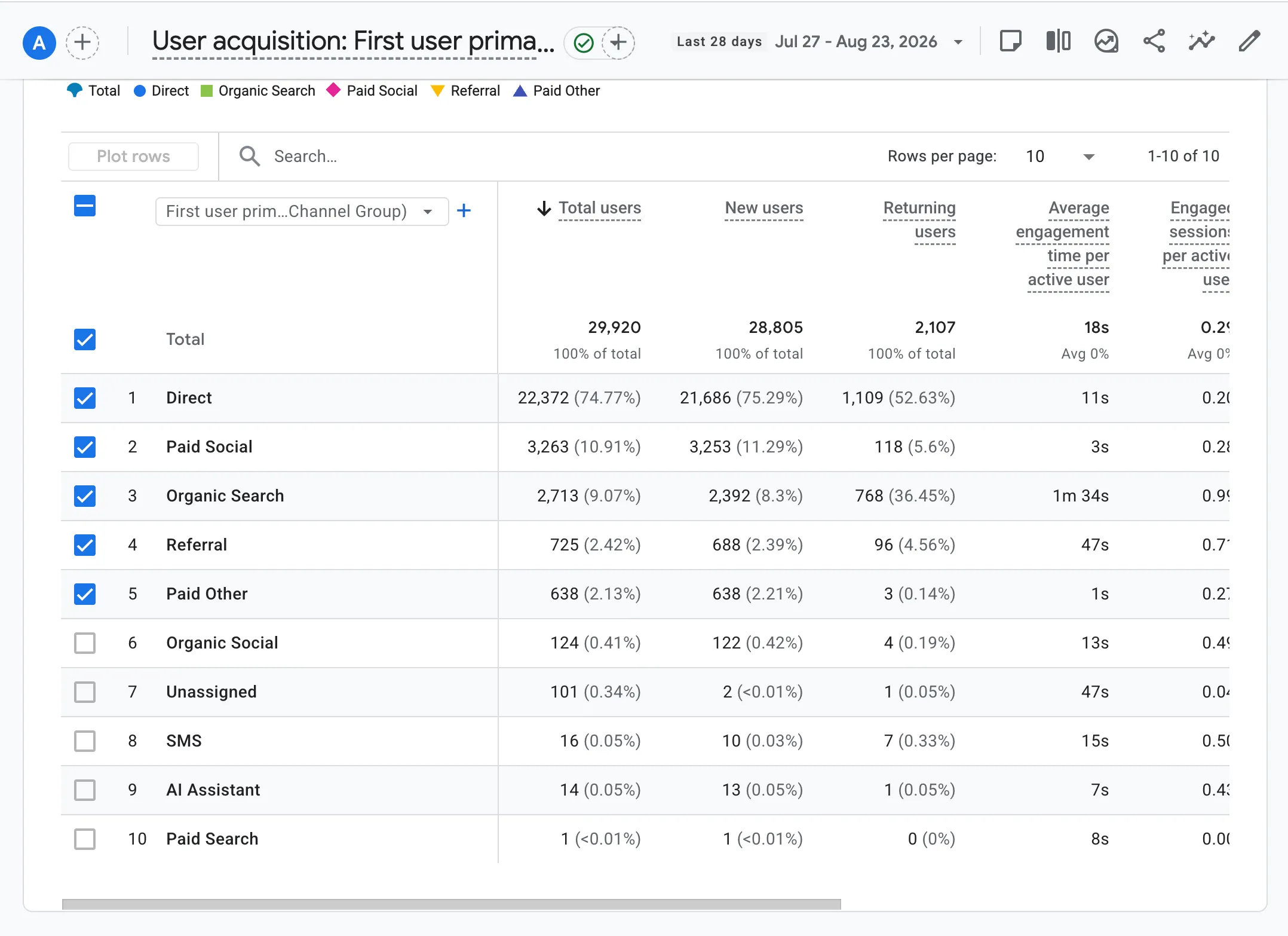Sort by Returning users column header
Image resolution: width=1288 pixels, height=936 pixels.
click(x=919, y=220)
